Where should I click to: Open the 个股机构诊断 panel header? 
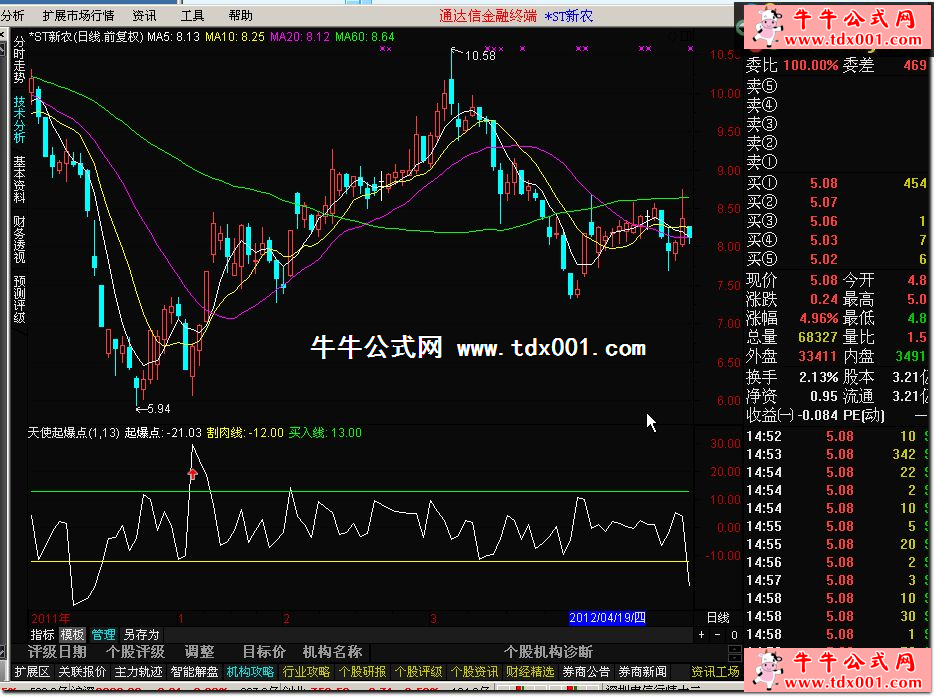coord(548,652)
